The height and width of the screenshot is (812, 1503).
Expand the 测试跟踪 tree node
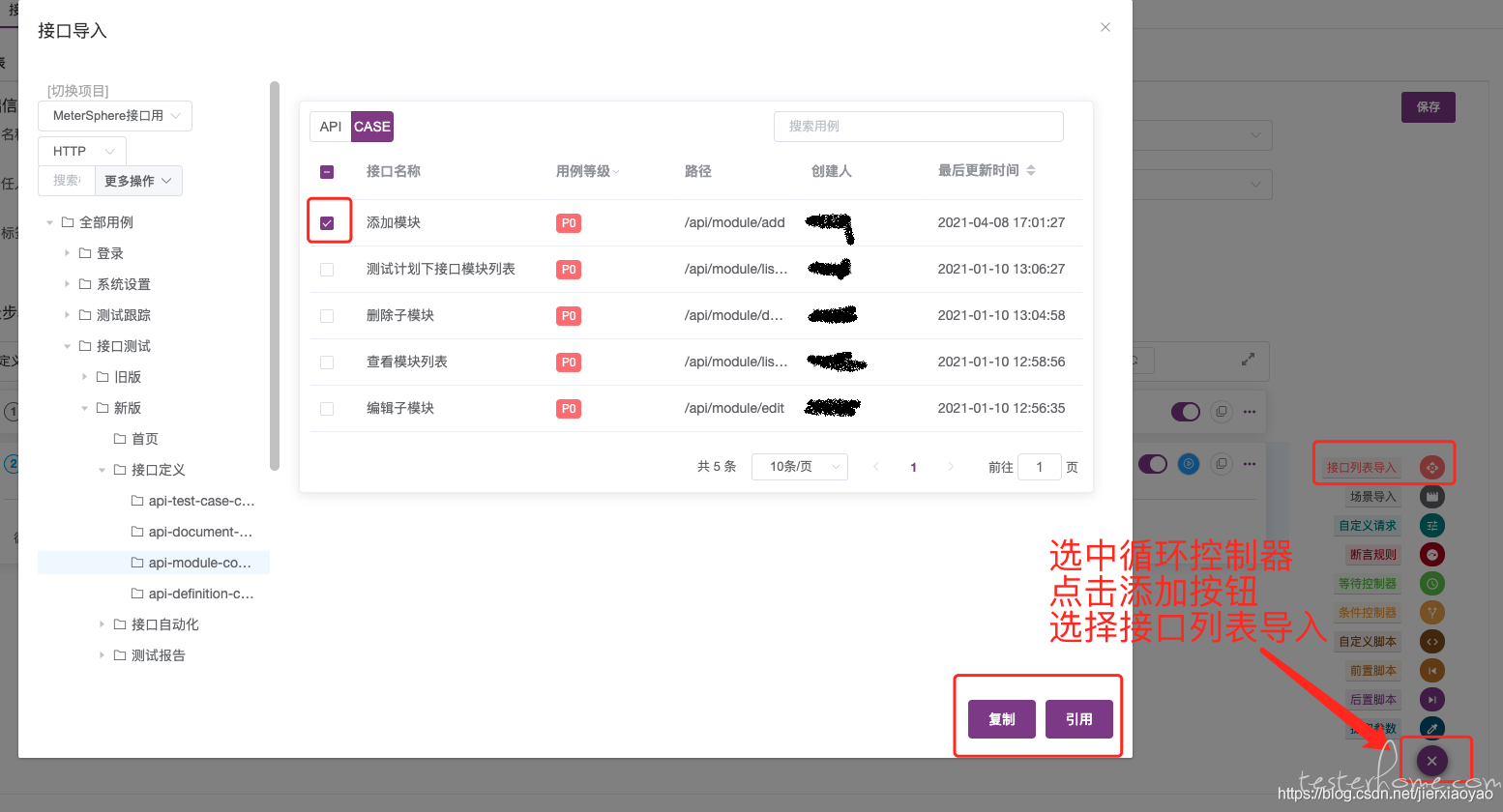[x=67, y=315]
